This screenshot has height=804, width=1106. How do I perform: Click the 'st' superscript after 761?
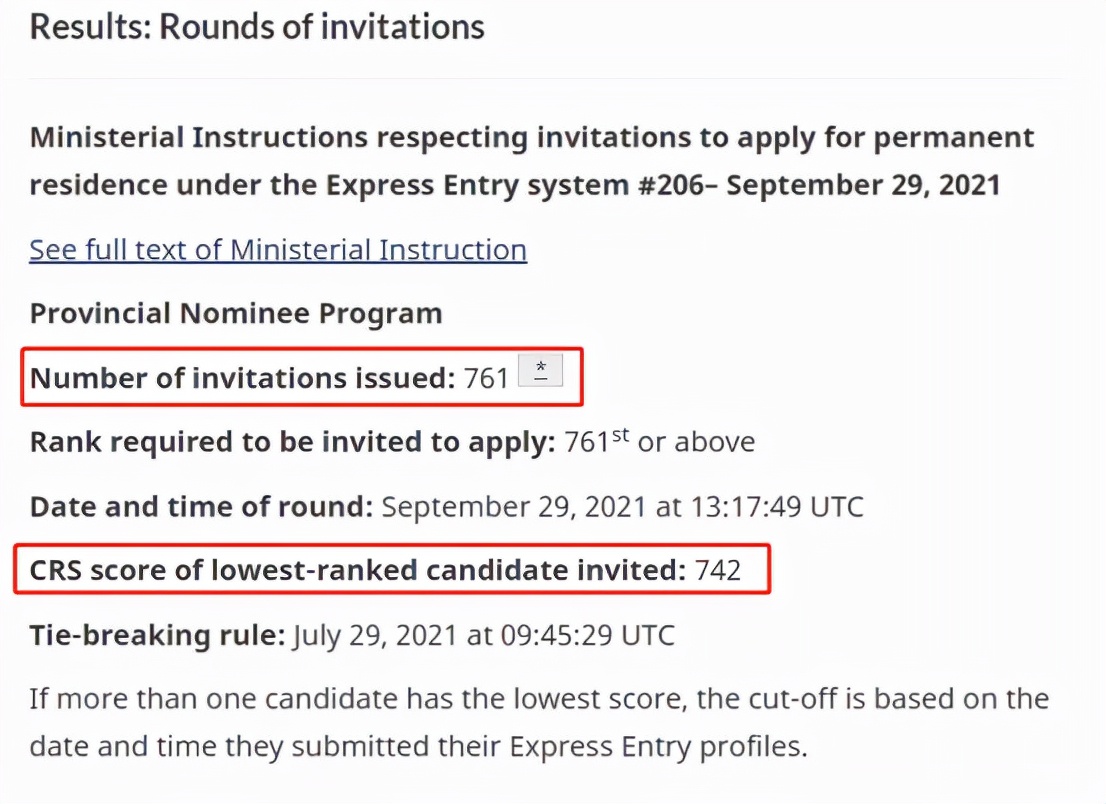pos(620,434)
